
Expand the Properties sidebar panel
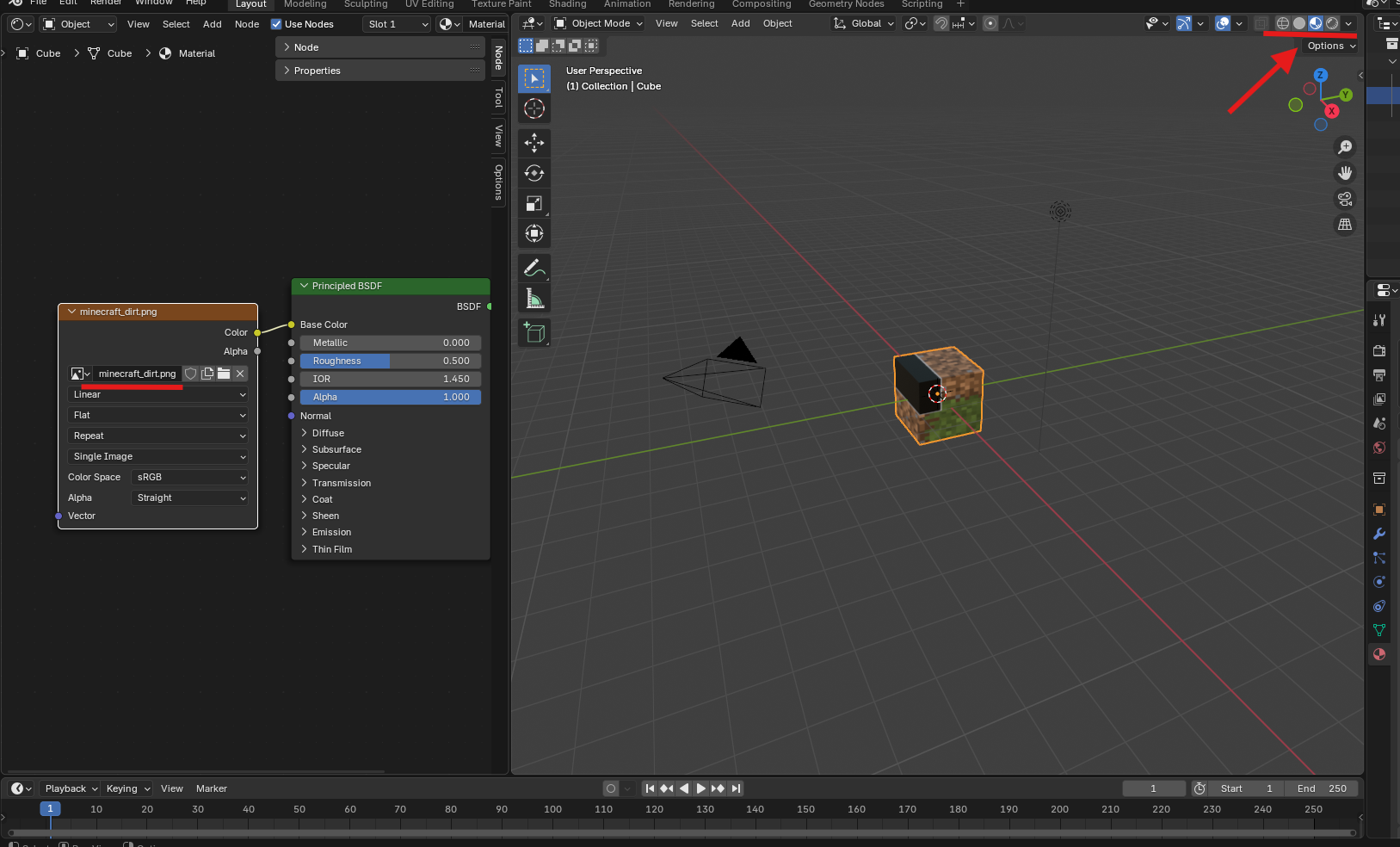(381, 71)
